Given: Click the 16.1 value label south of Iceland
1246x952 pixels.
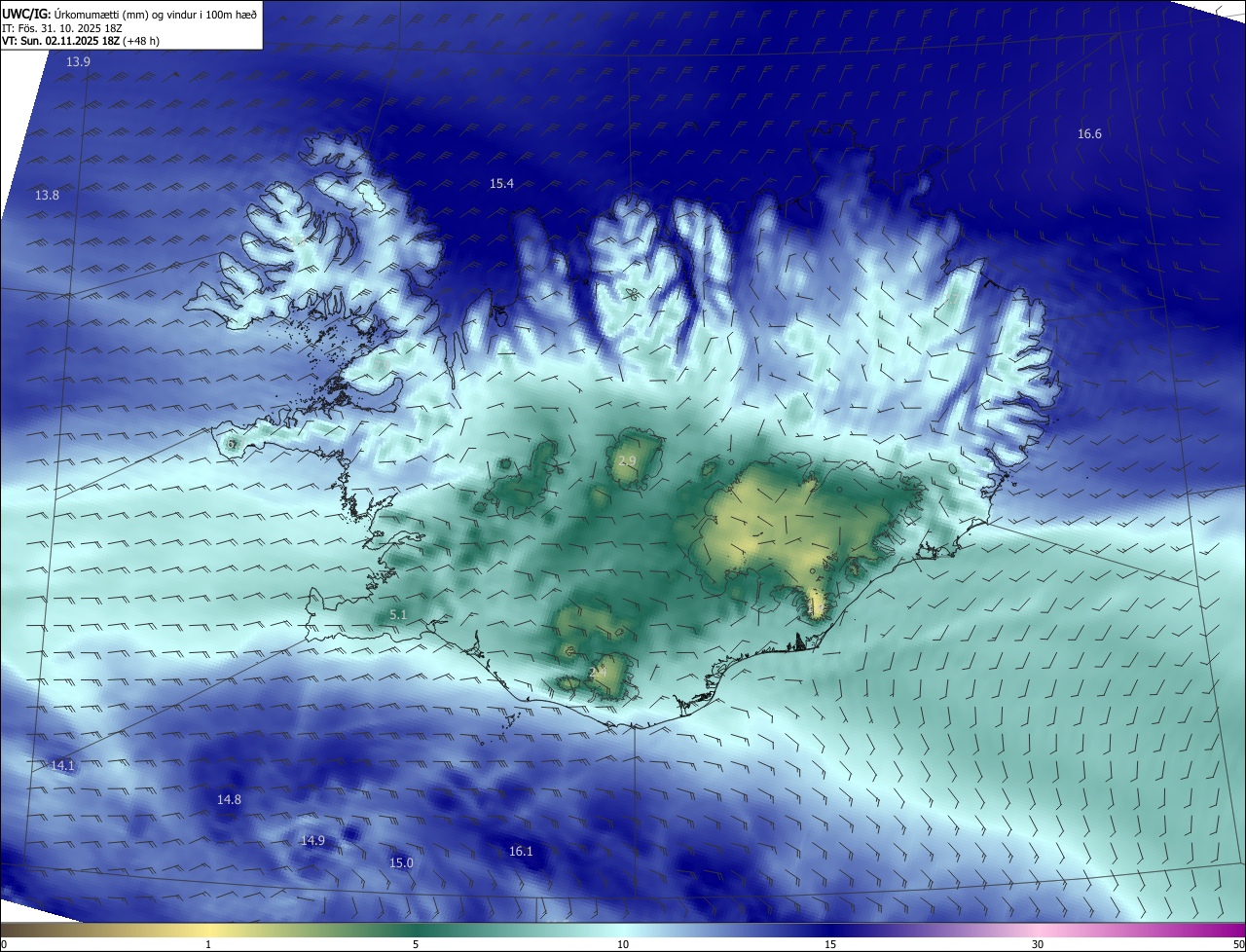Looking at the screenshot, I should 521,851.
